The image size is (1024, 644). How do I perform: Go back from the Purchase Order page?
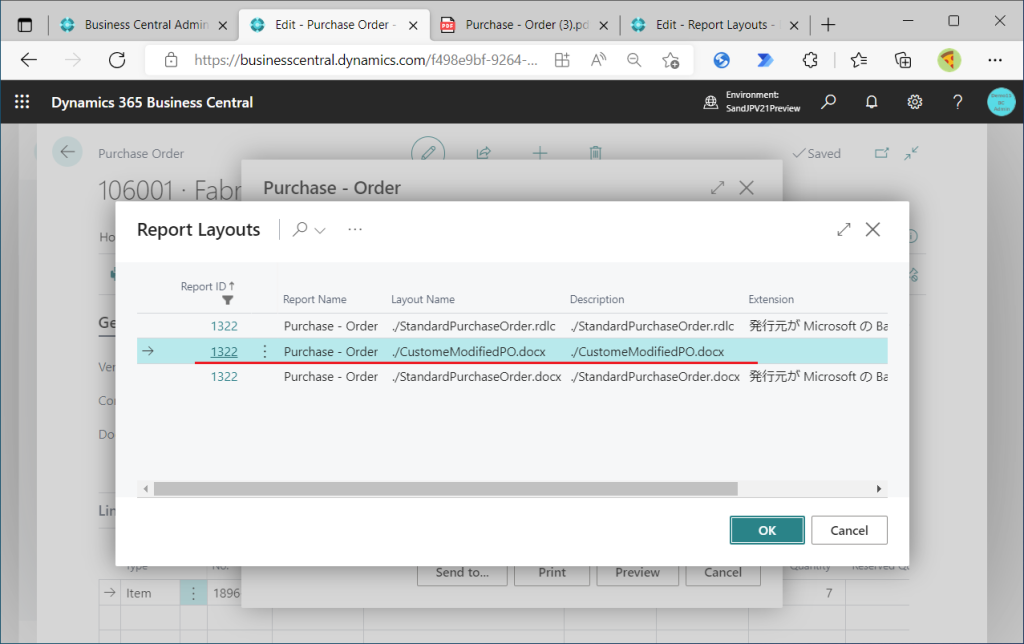tap(67, 152)
